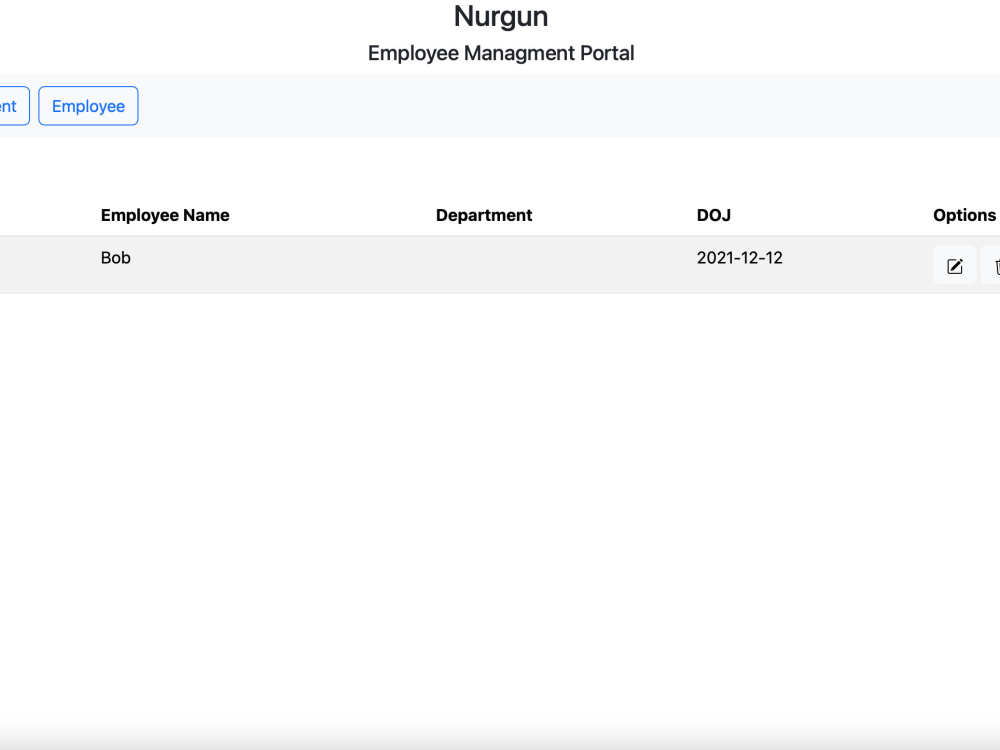Click the Options column header

coord(964,215)
